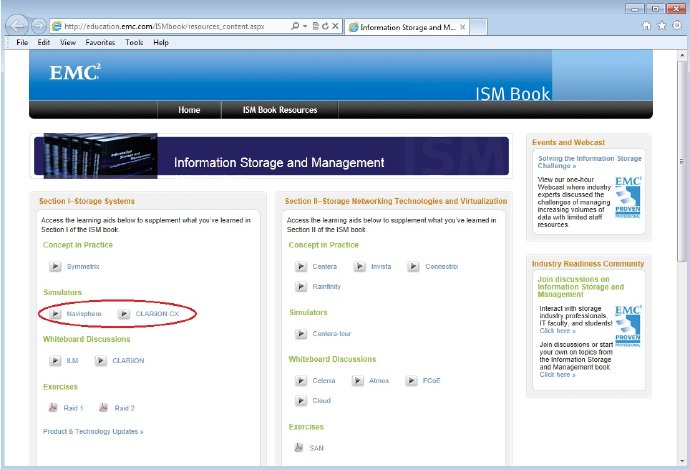Play the Celerra whiteboard icon
The width and height of the screenshot is (690, 469).
pyautogui.click(x=301, y=380)
